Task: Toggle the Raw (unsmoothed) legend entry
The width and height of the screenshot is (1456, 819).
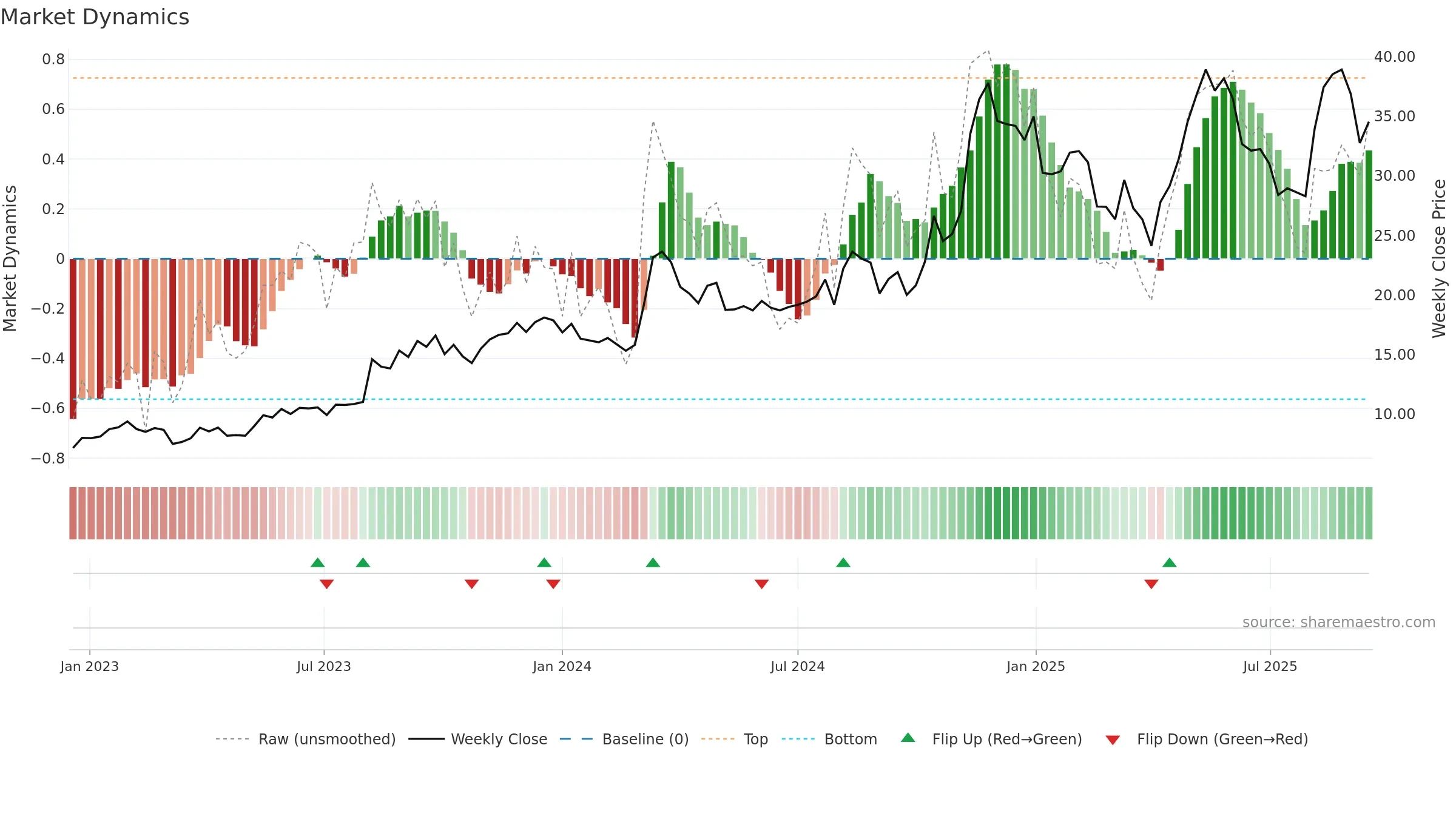Action: [306, 739]
